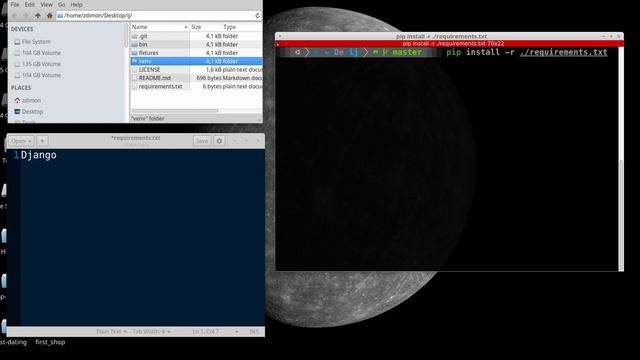Click the file list horizontal scrollbar
Image resolution: width=640 pixels, height=360 pixels.
pyautogui.click(x=175, y=111)
